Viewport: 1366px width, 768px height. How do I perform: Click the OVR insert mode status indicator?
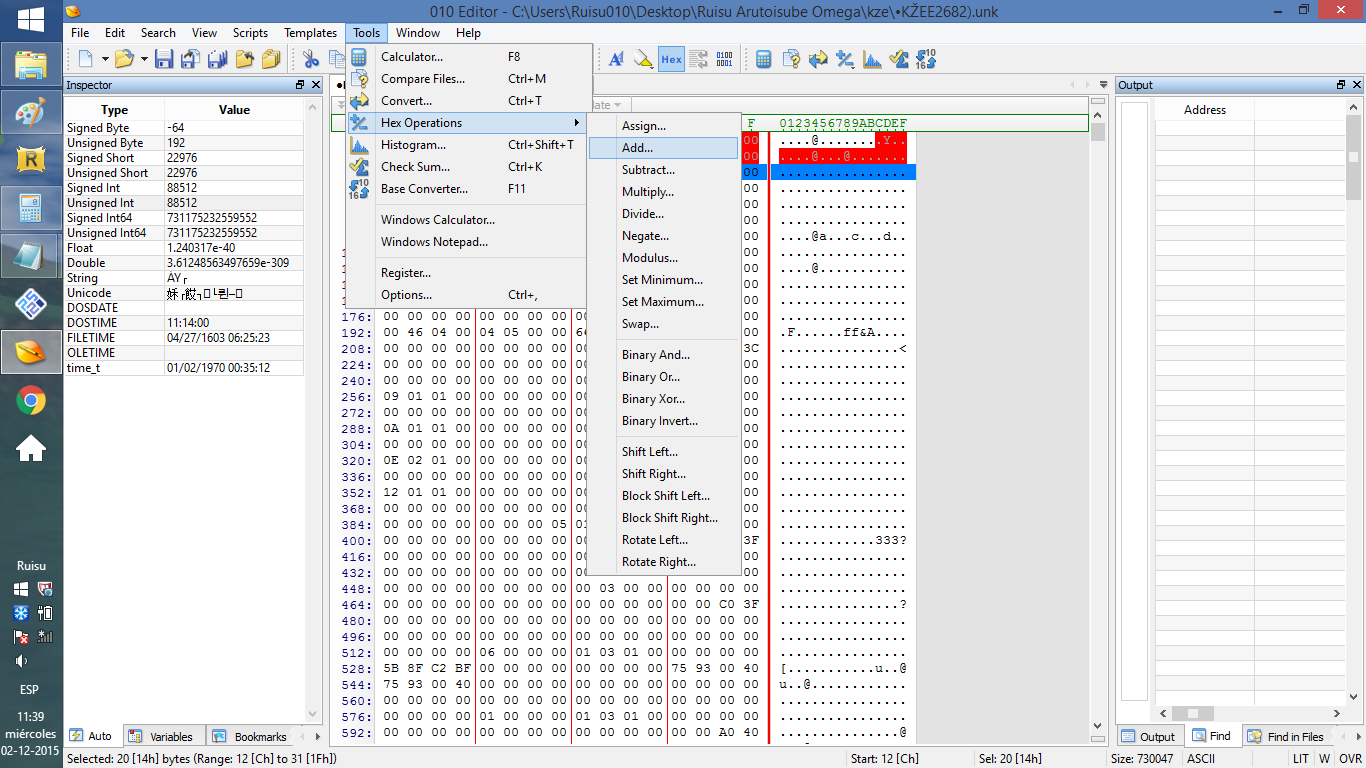pyautogui.click(x=1351, y=759)
